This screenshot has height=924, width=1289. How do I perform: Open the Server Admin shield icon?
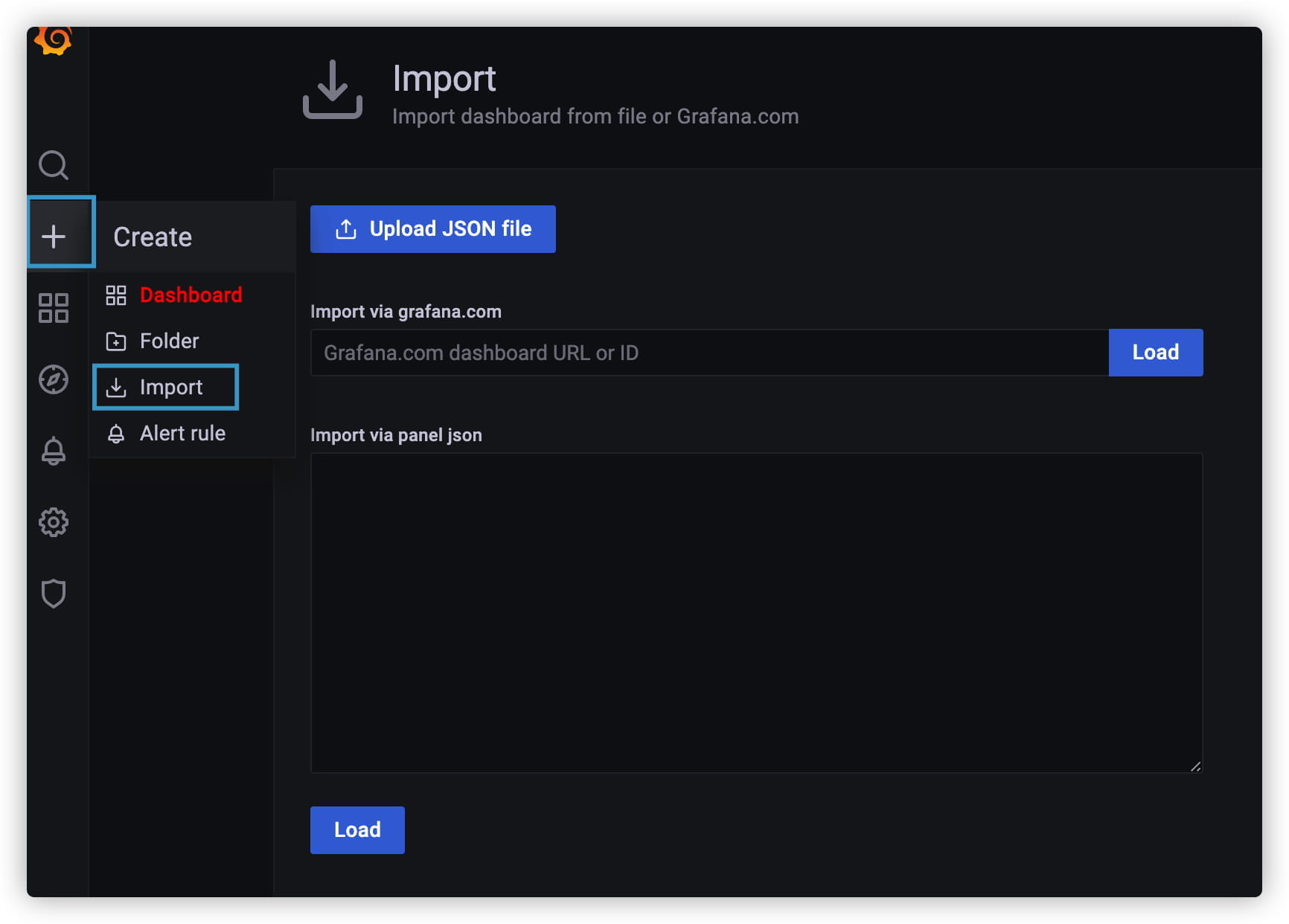tap(54, 594)
